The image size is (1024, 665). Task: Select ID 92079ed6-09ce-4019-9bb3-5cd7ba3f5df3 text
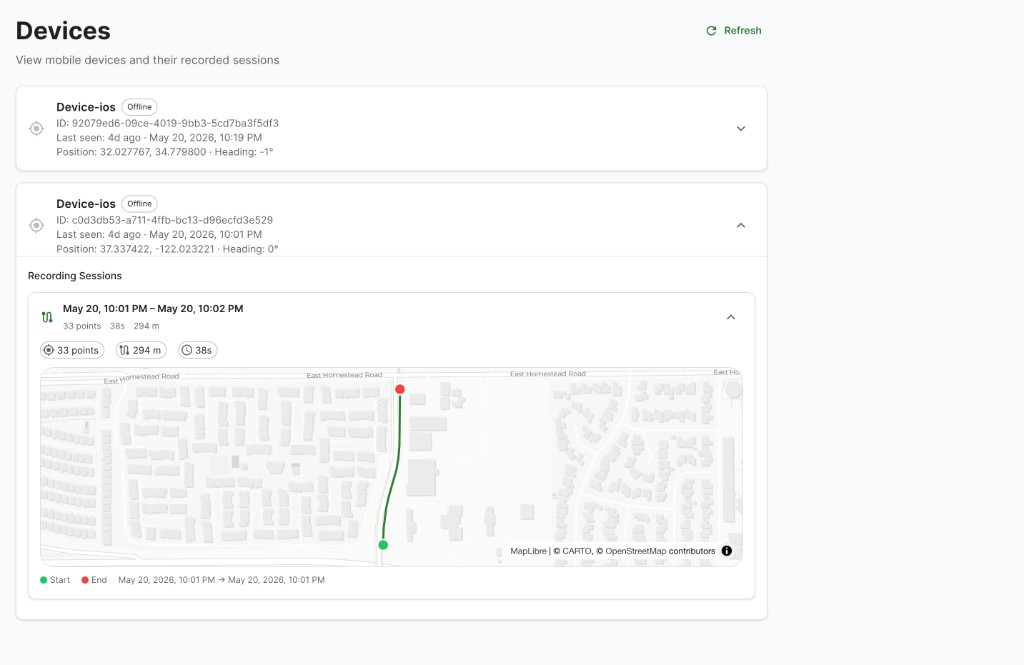point(167,123)
